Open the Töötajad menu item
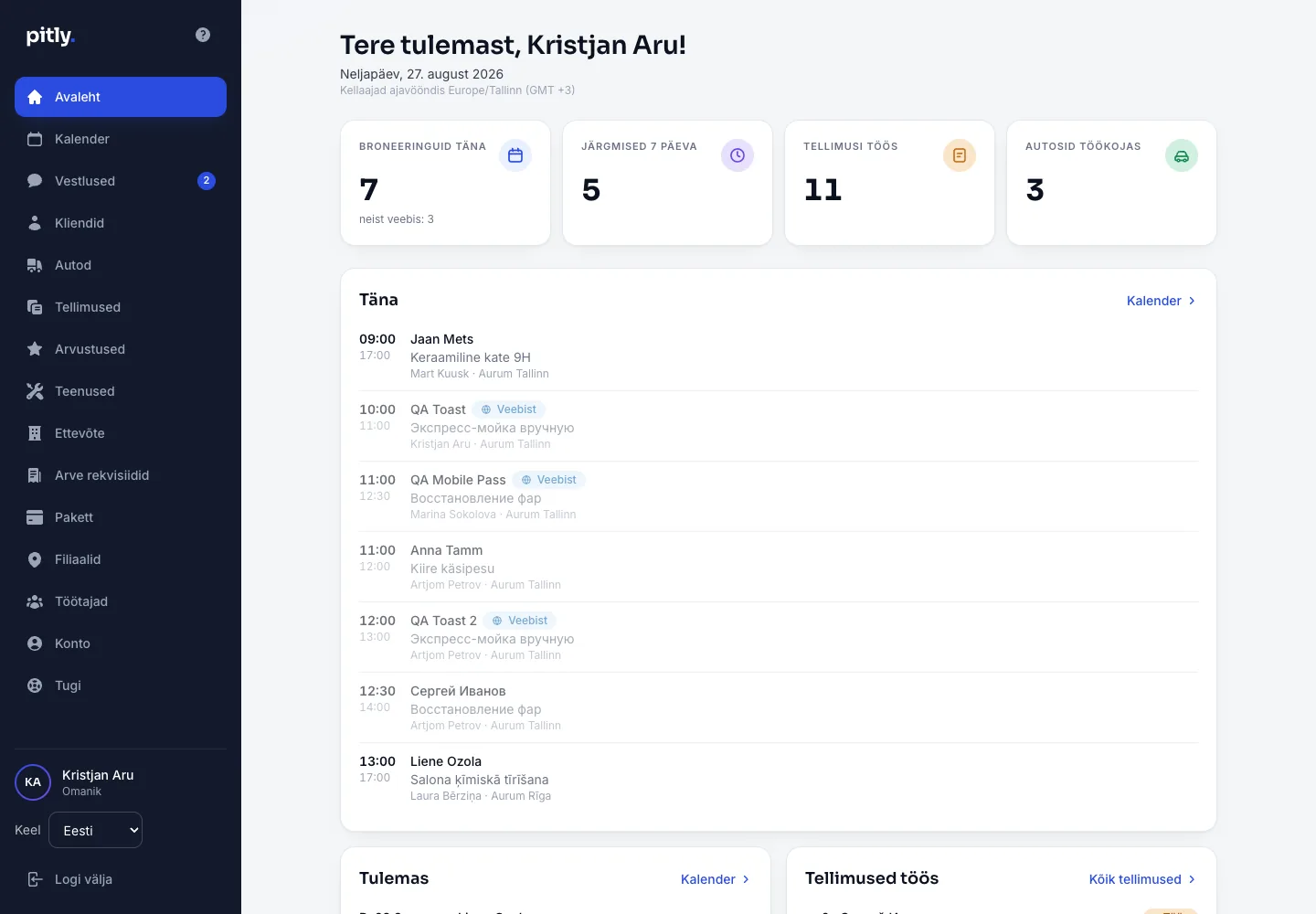Screen dimensions: 1316x914 [x=121, y=601]
